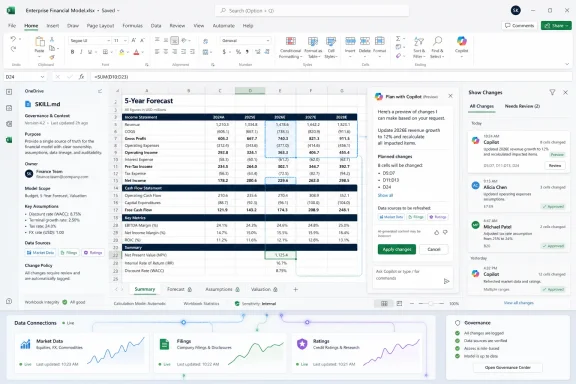Open the General number format dropdown
The width and height of the screenshot is (576, 384).
coord(268,41)
